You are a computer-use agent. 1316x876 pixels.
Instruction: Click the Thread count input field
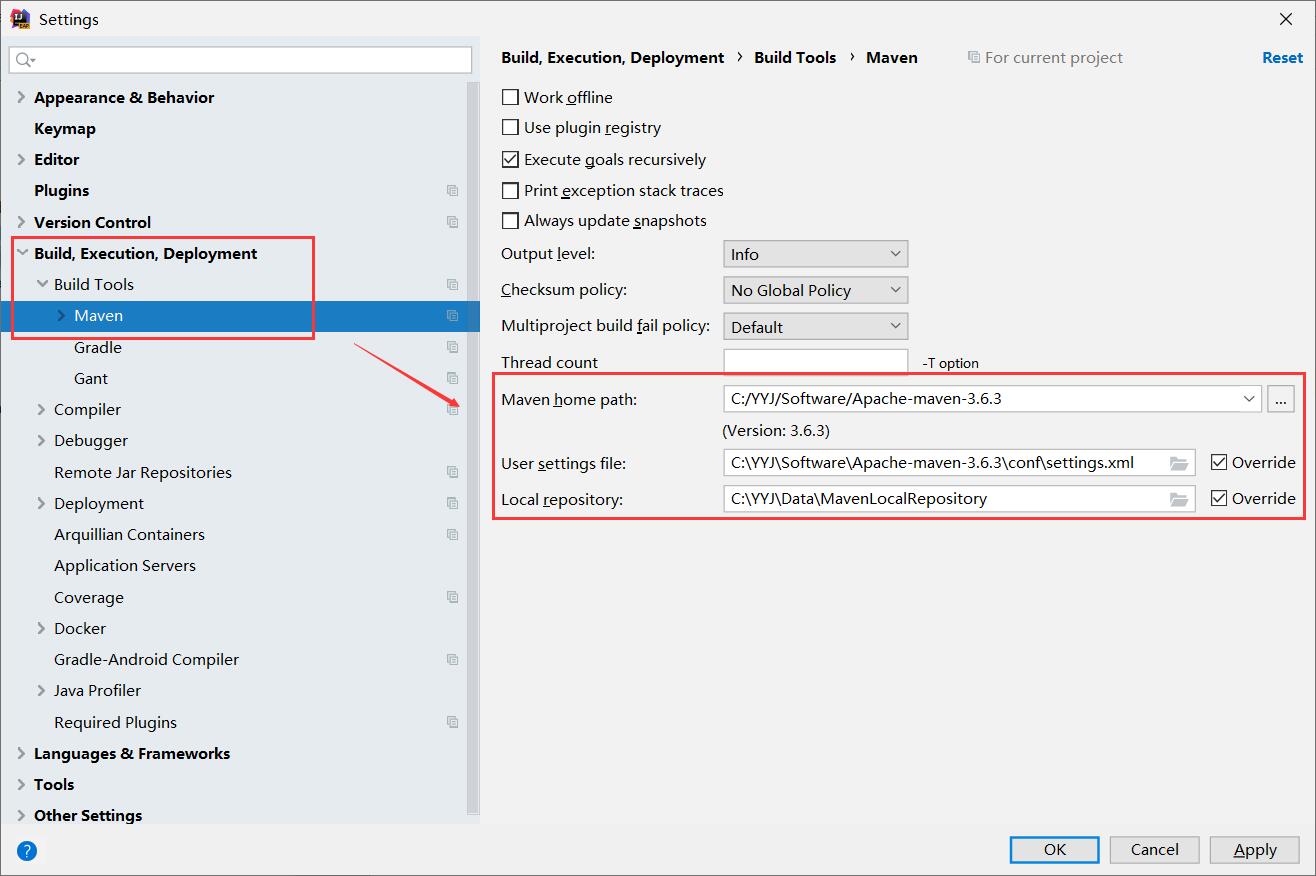(815, 362)
